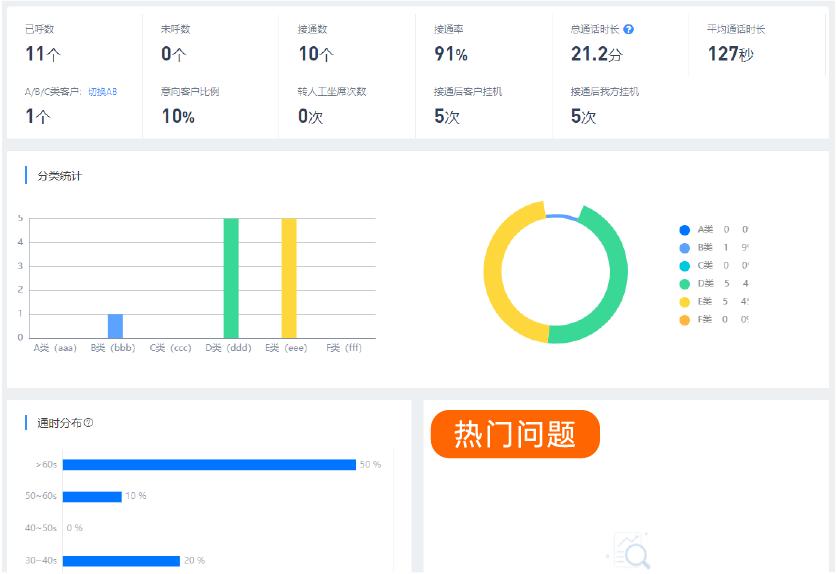Click the 接通率 value 91%
This screenshot has width=836, height=574.
coord(451,54)
